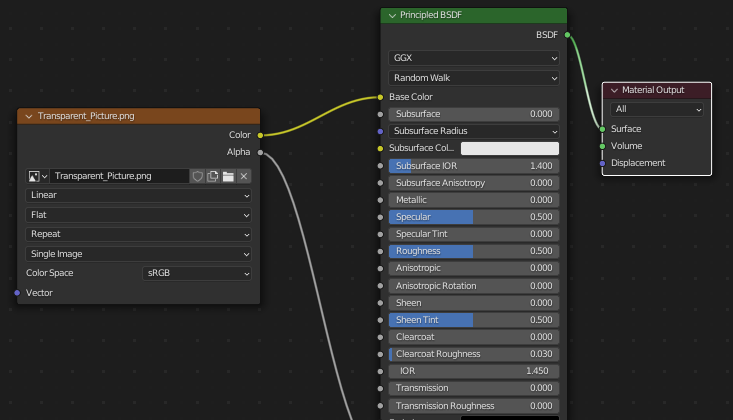Collapse the Principled BSDF node
The width and height of the screenshot is (733, 420).
coord(392,15)
